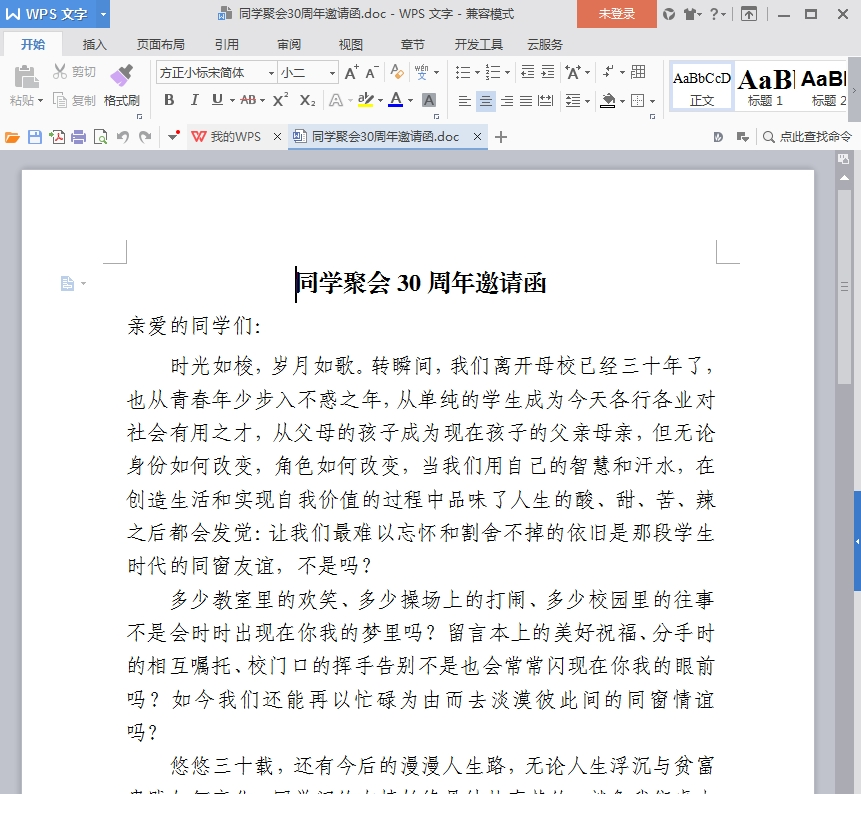This screenshot has width=861, height=825.
Task: Click the document outline icon beside title
Action: click(x=67, y=283)
